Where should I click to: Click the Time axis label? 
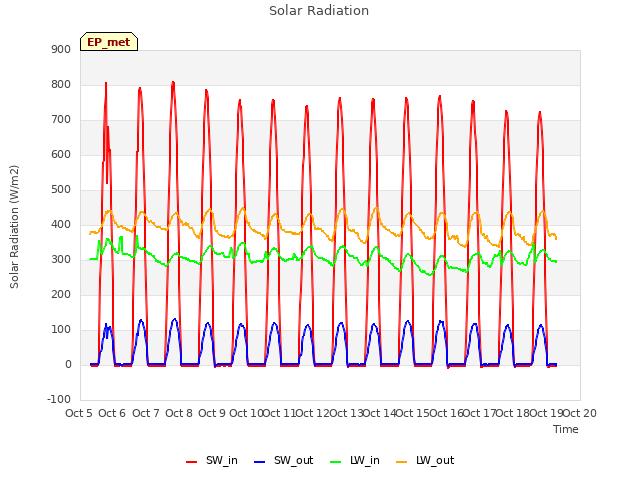click(566, 429)
